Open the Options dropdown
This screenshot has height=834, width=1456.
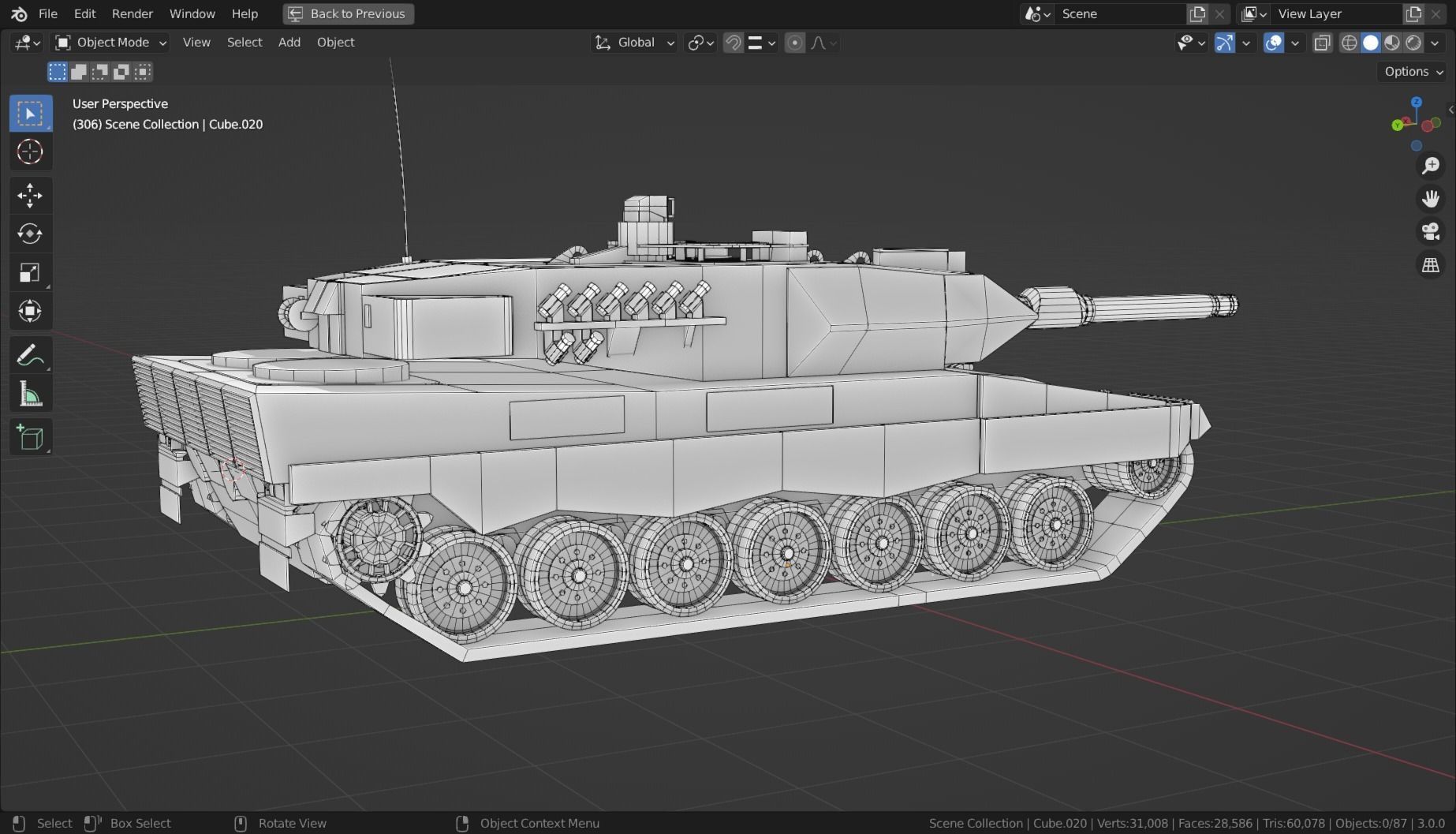point(1413,72)
